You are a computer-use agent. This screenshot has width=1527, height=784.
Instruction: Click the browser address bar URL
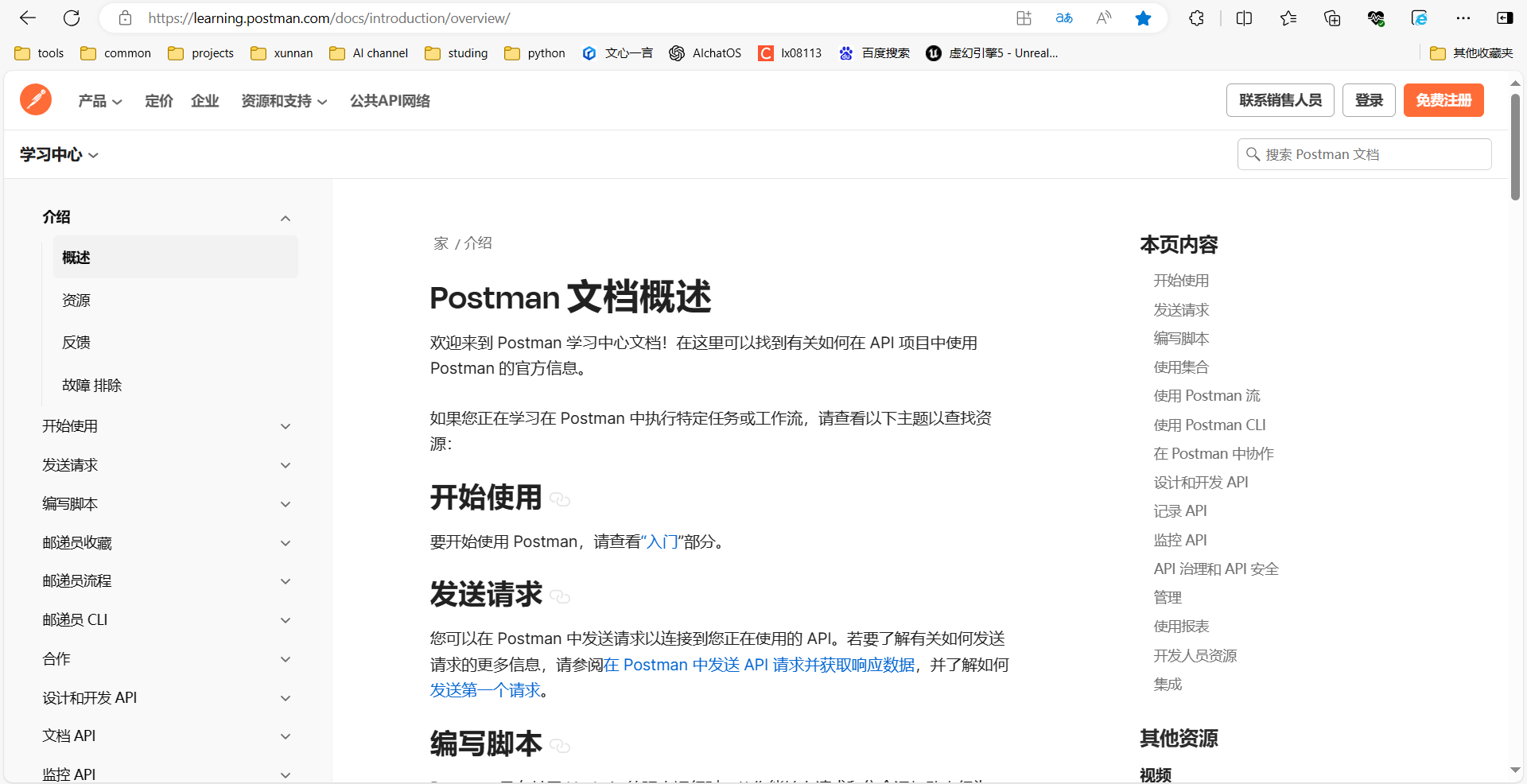coord(329,17)
